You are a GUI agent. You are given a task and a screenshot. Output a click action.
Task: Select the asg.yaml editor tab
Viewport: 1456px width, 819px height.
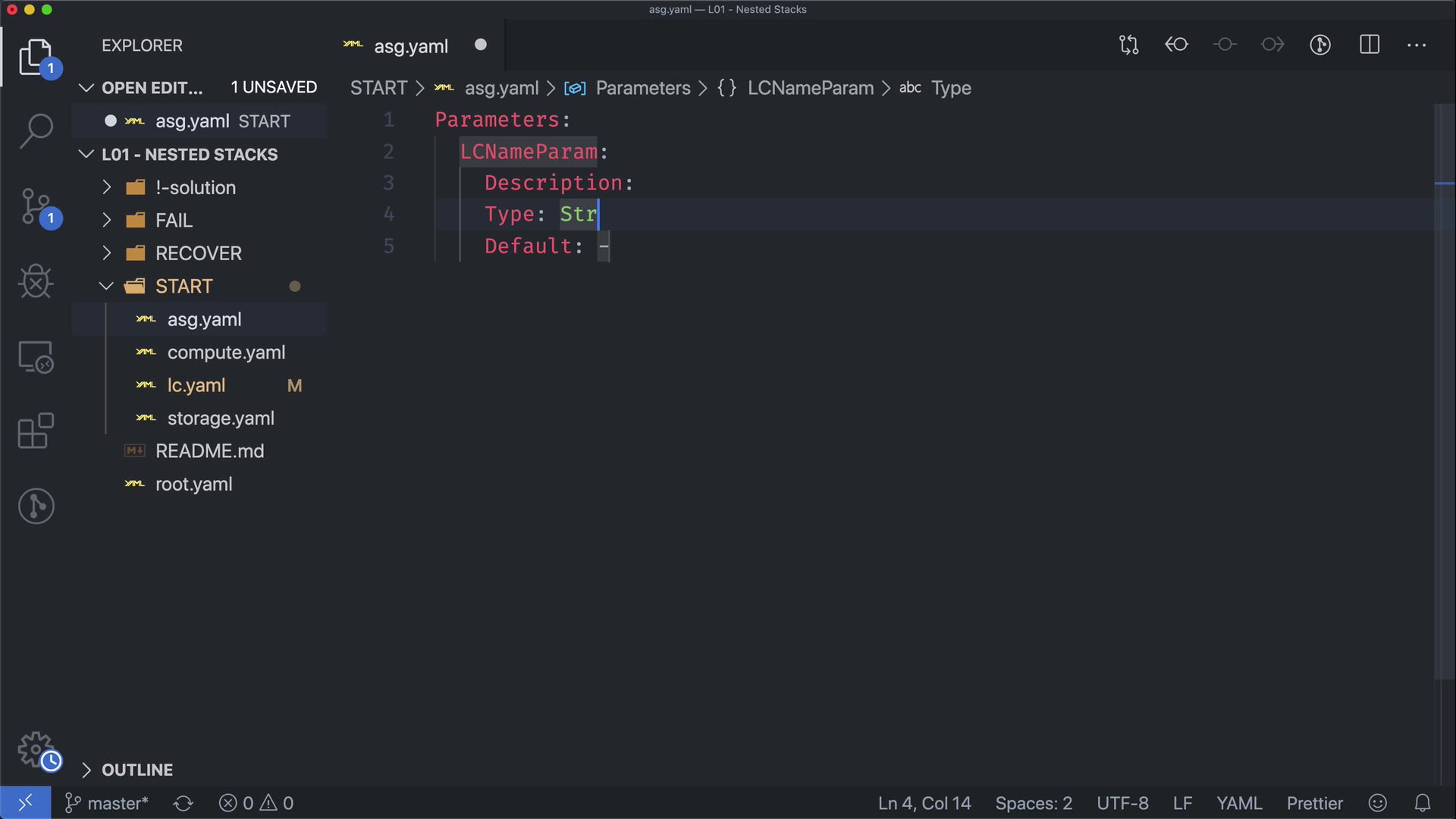coord(410,46)
